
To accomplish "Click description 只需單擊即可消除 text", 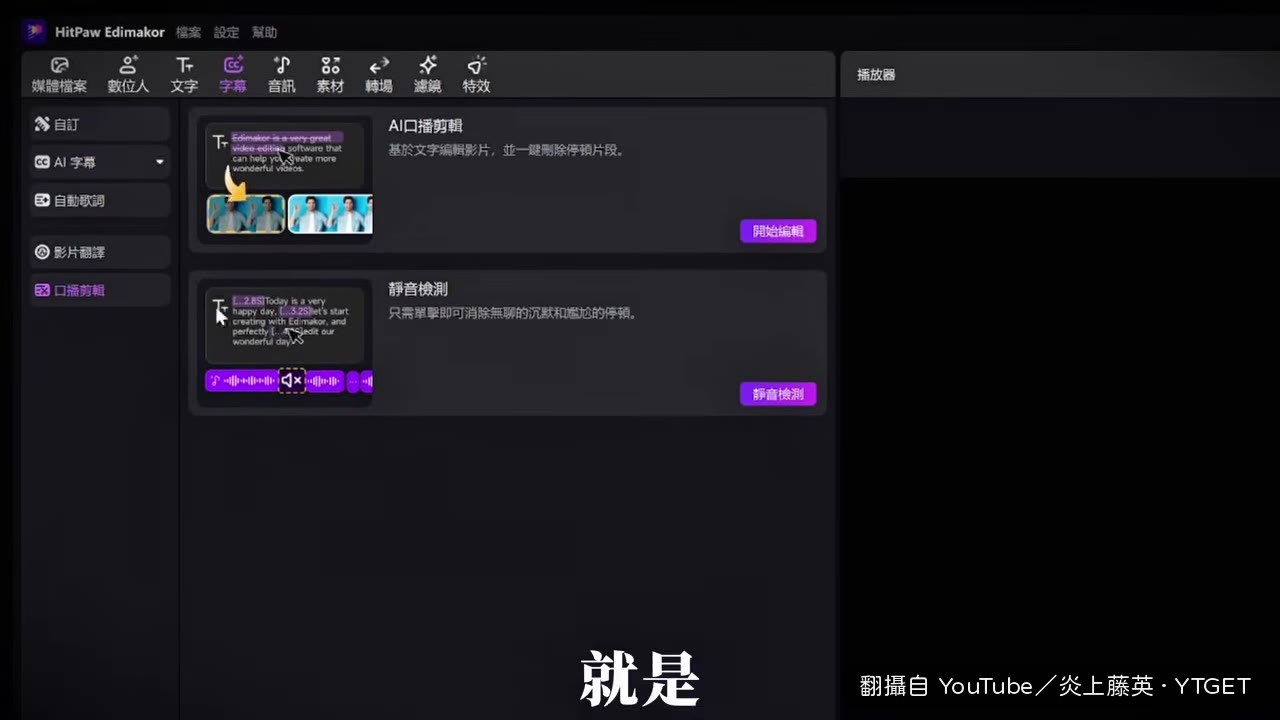I will [513, 313].
